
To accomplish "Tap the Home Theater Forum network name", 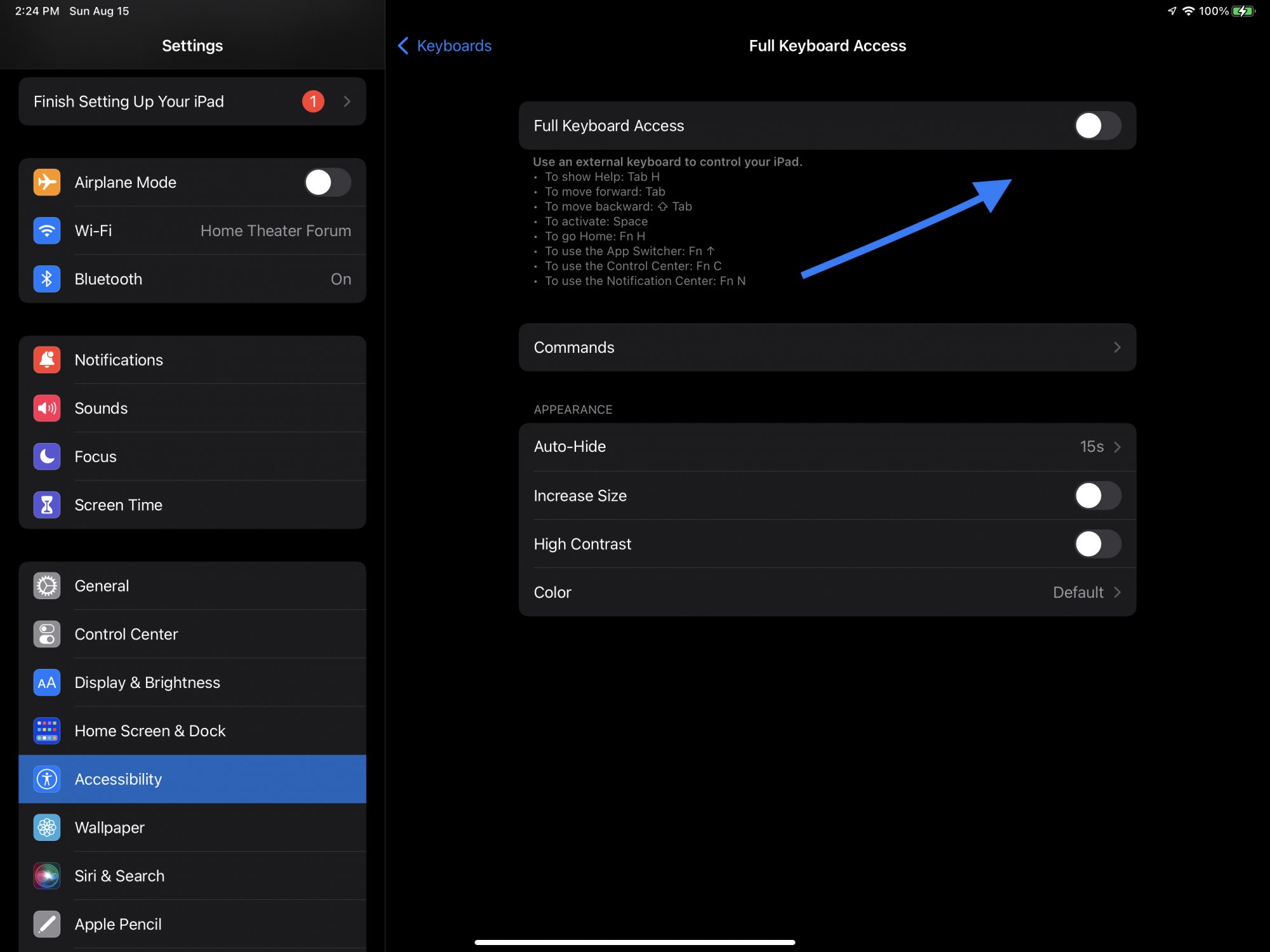I will (276, 230).
